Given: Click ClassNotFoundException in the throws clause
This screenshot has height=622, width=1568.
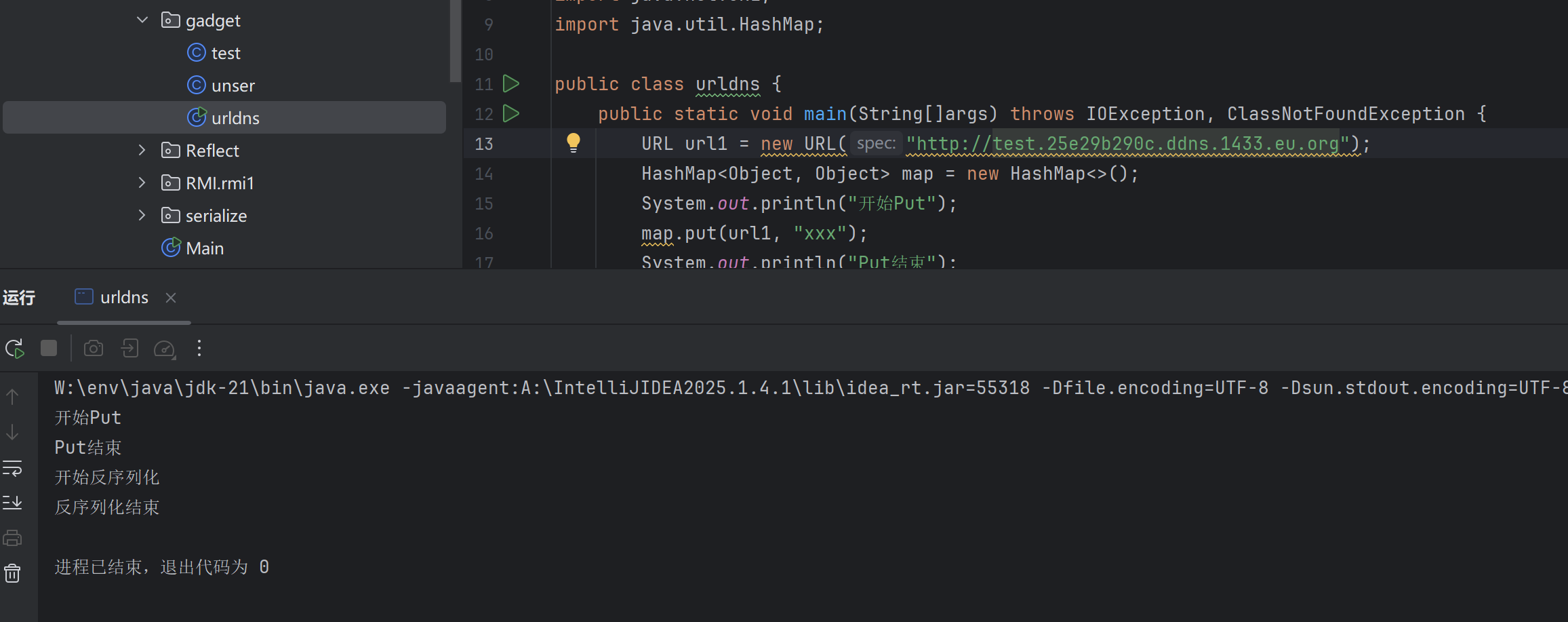Looking at the screenshot, I should [x=1346, y=114].
